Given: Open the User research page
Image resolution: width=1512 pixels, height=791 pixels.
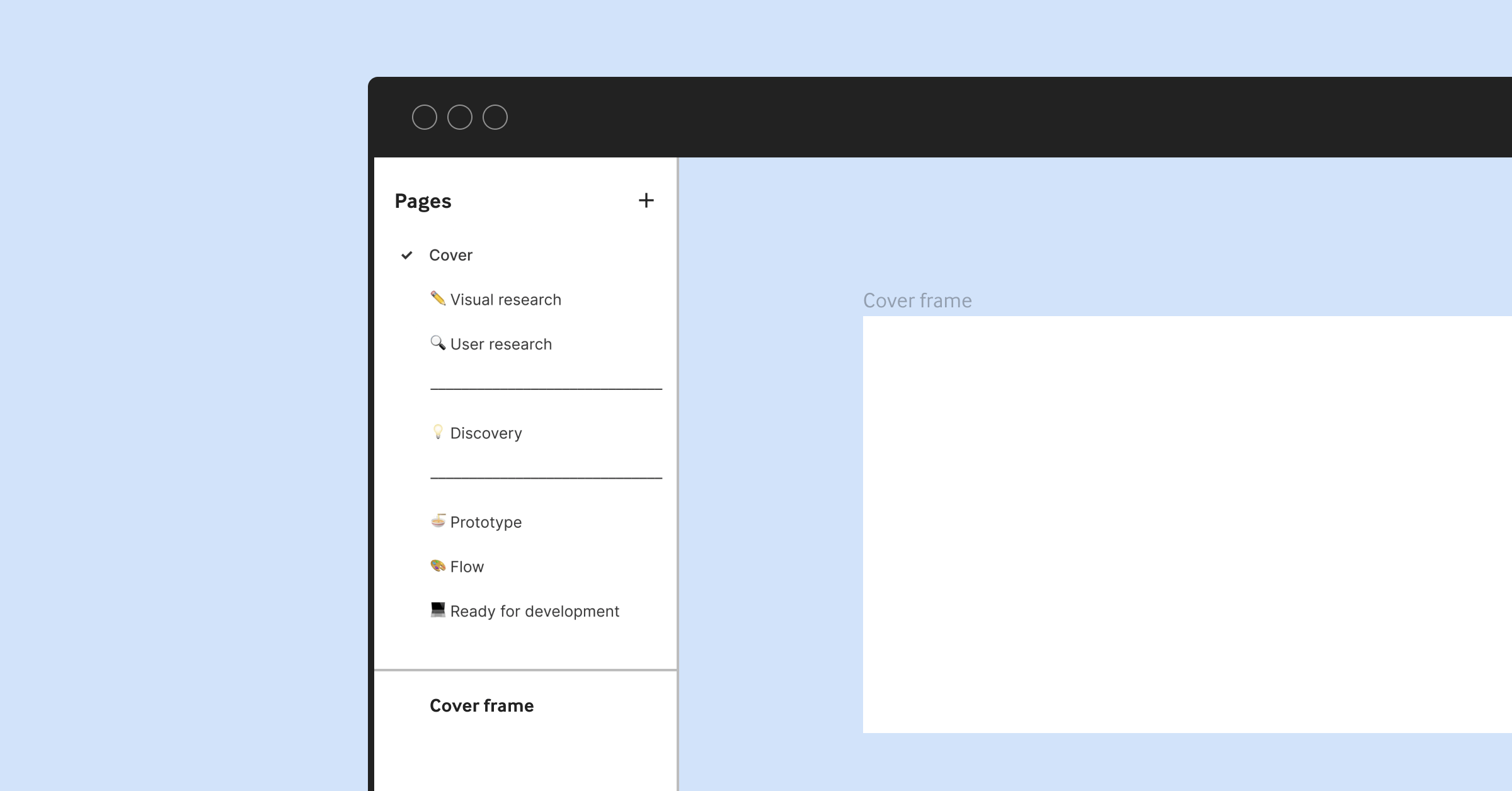Looking at the screenshot, I should click(501, 344).
